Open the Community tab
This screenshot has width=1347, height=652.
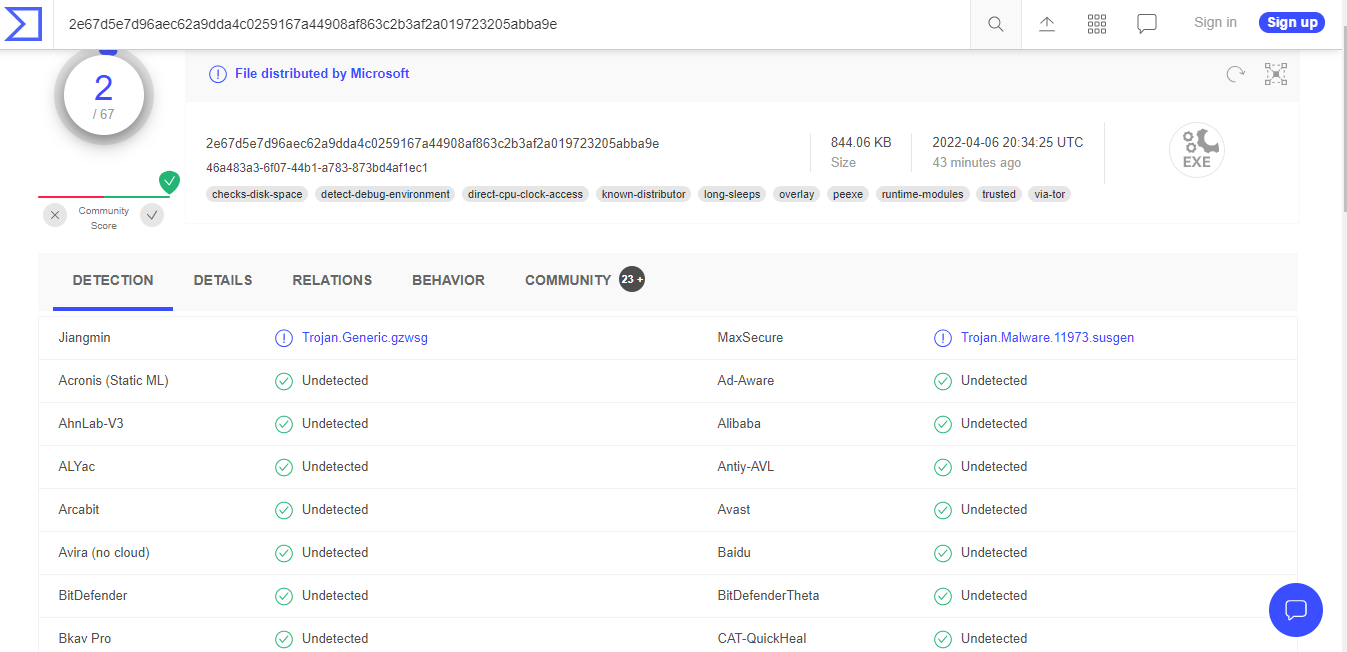pyautogui.click(x=568, y=280)
